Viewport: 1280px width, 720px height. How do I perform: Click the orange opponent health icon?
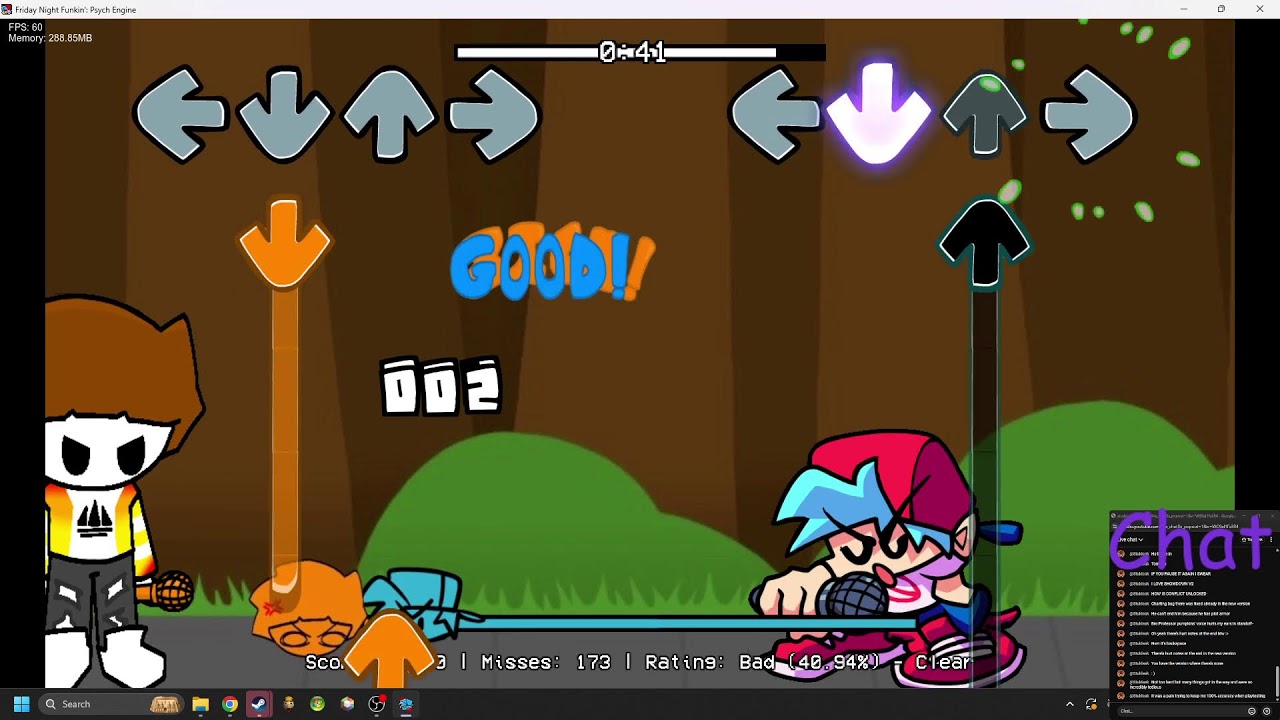(x=308, y=608)
